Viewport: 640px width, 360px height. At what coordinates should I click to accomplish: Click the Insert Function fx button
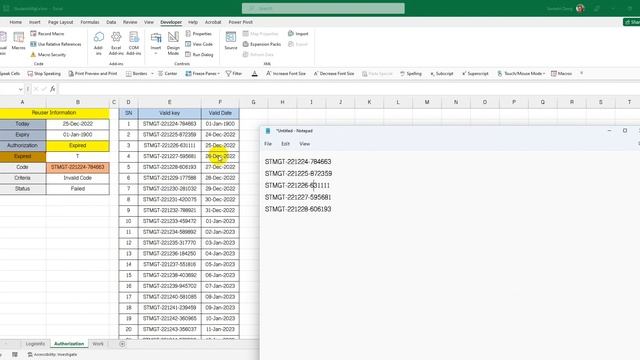(x=53, y=89)
